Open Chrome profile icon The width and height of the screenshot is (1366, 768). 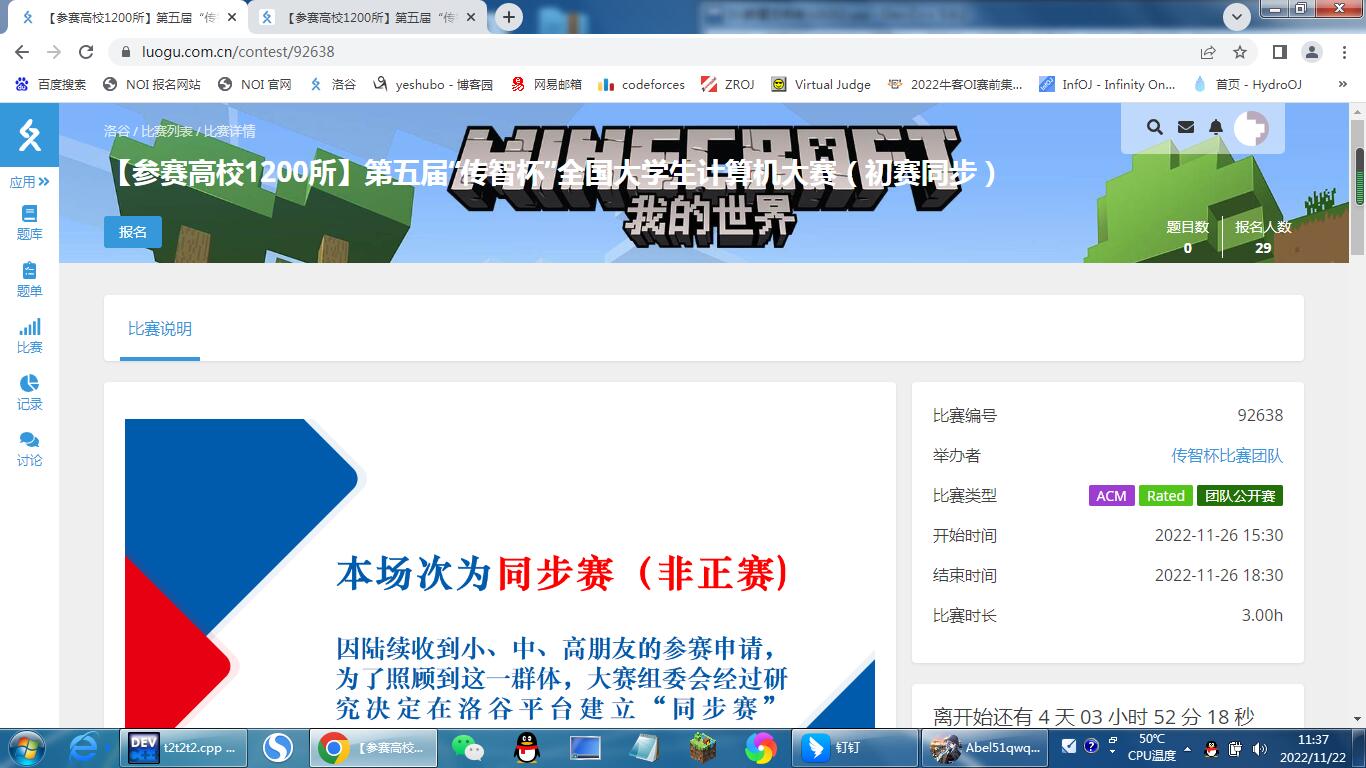click(1311, 52)
